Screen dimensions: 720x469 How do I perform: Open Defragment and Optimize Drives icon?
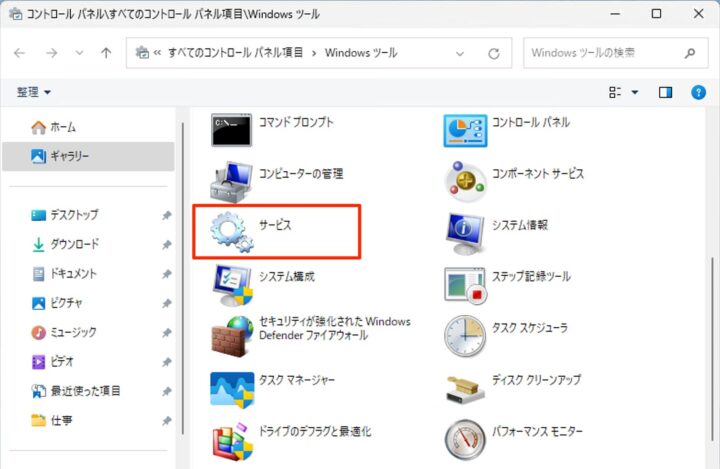[x=232, y=441]
